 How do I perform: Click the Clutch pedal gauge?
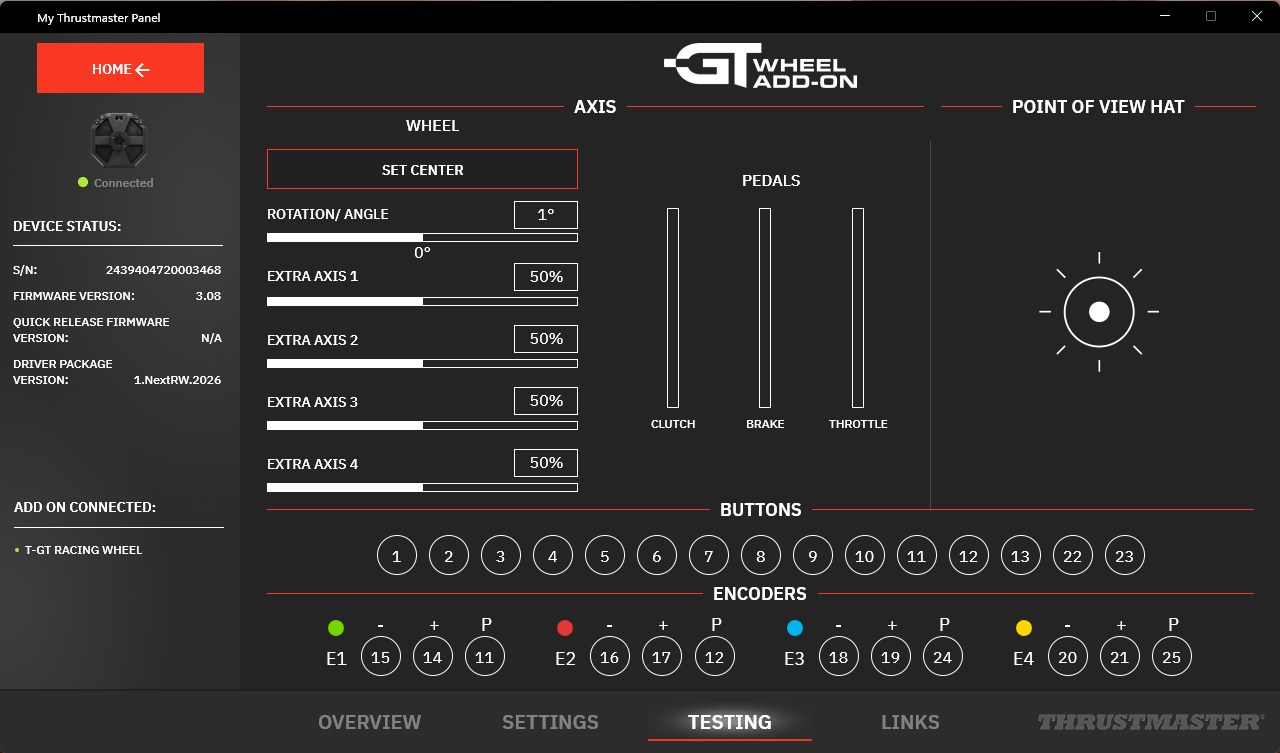pyautogui.click(x=673, y=308)
